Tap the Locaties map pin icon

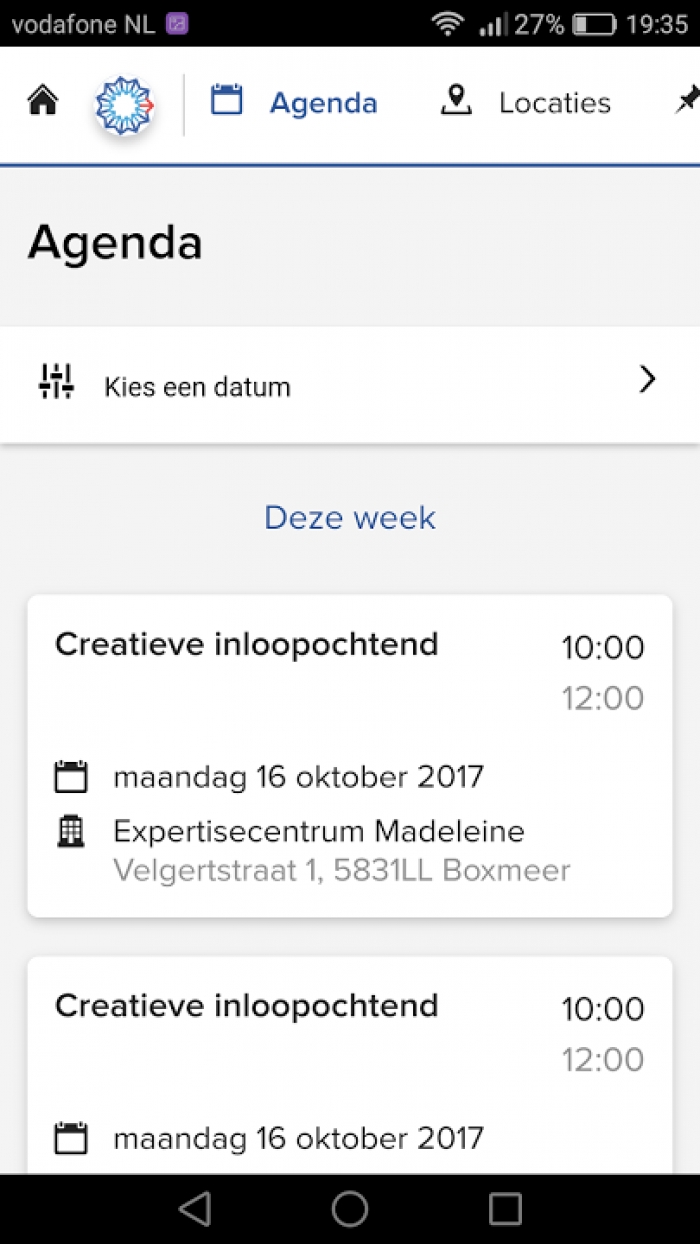(x=456, y=101)
